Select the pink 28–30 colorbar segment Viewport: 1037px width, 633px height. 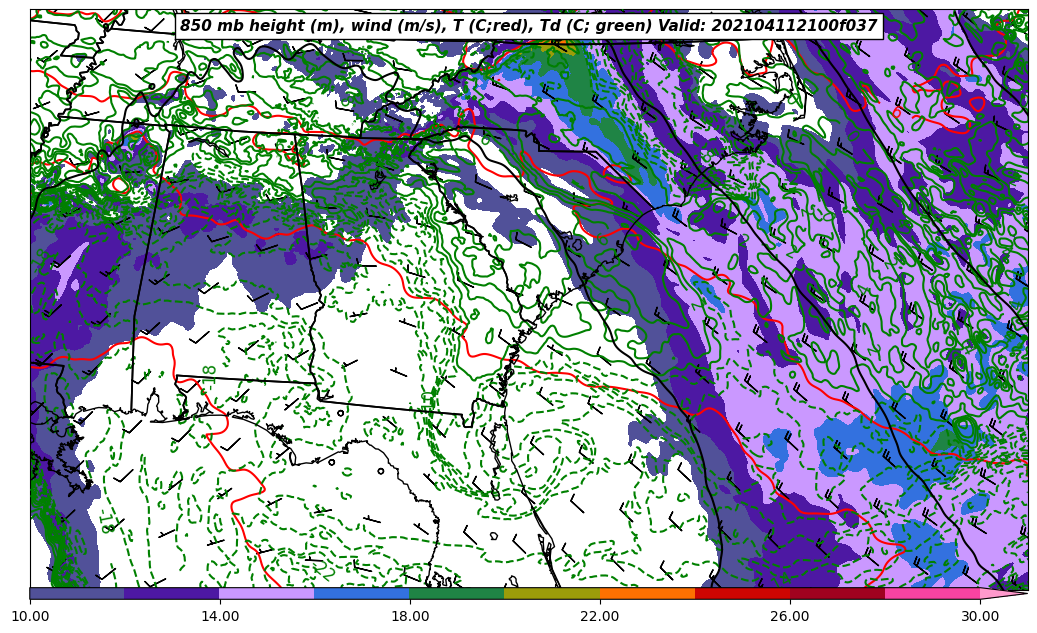(x=932, y=593)
